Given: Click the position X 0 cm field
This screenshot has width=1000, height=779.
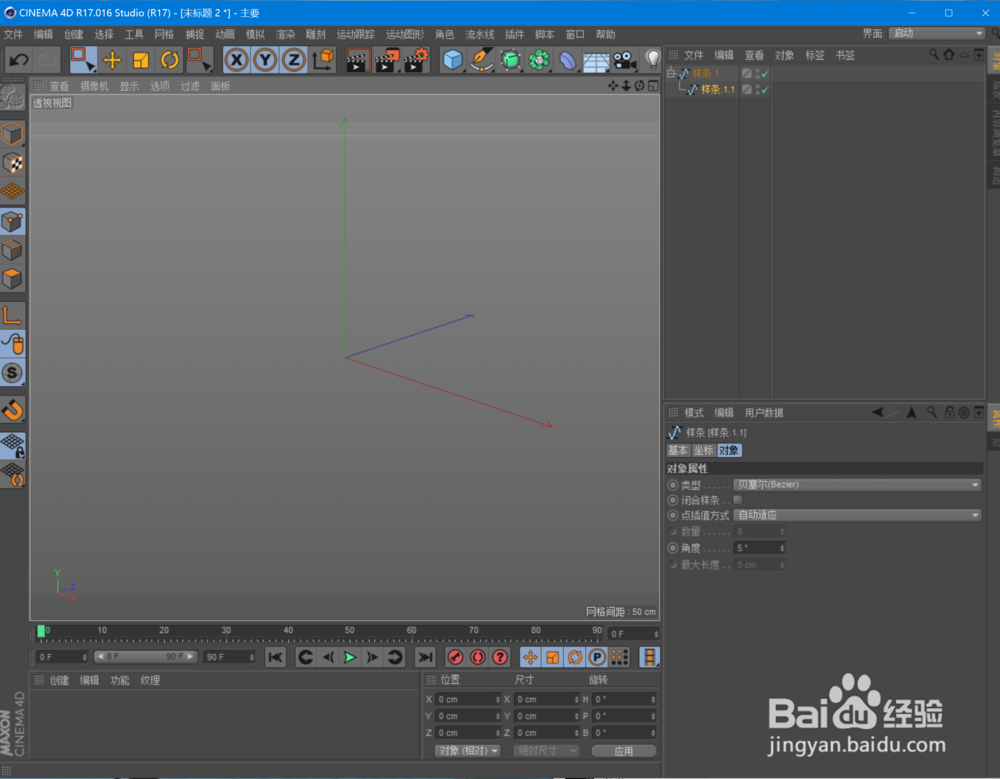Looking at the screenshot, I should click(468, 700).
